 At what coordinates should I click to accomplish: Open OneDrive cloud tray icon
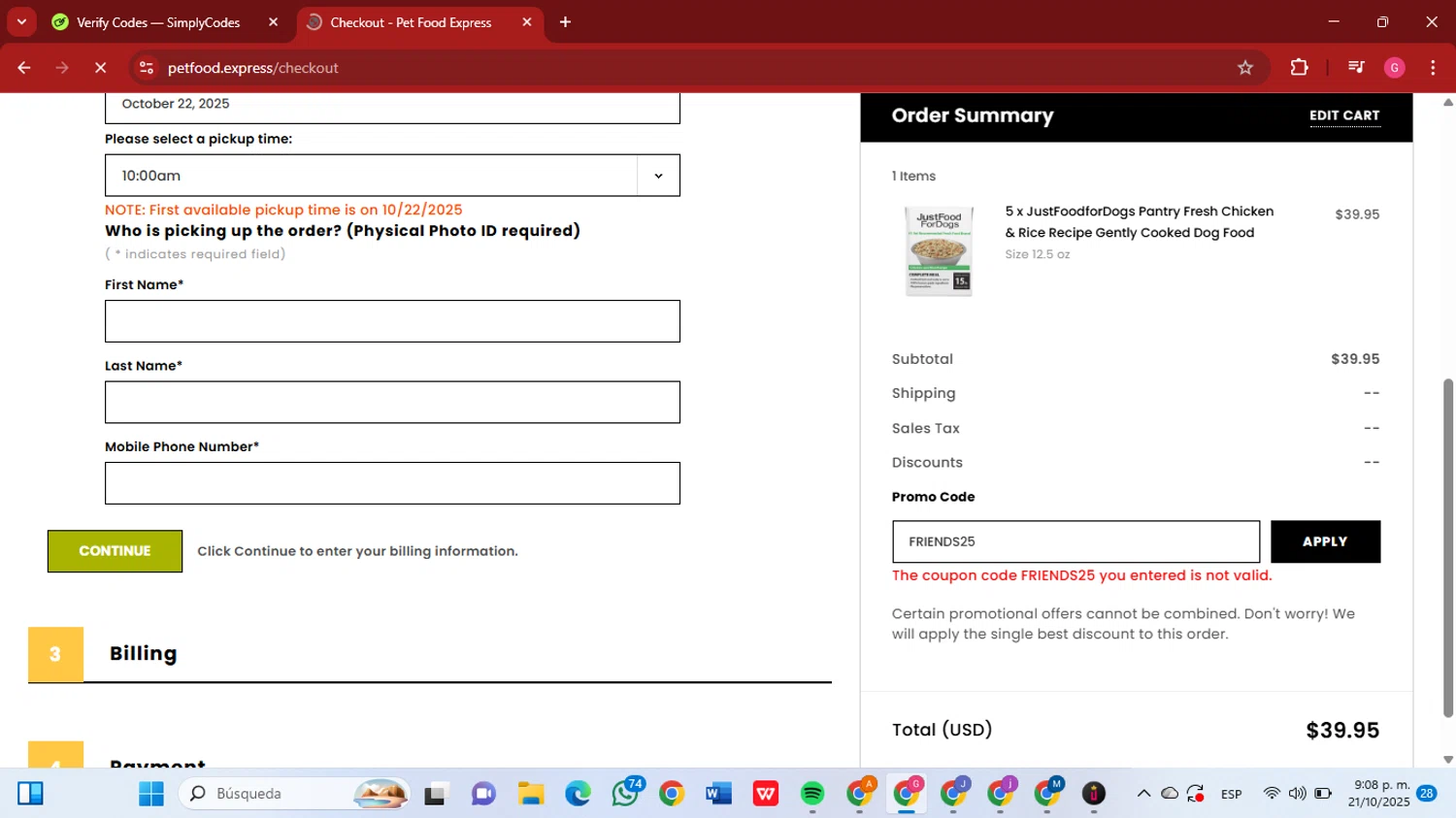click(x=1170, y=794)
